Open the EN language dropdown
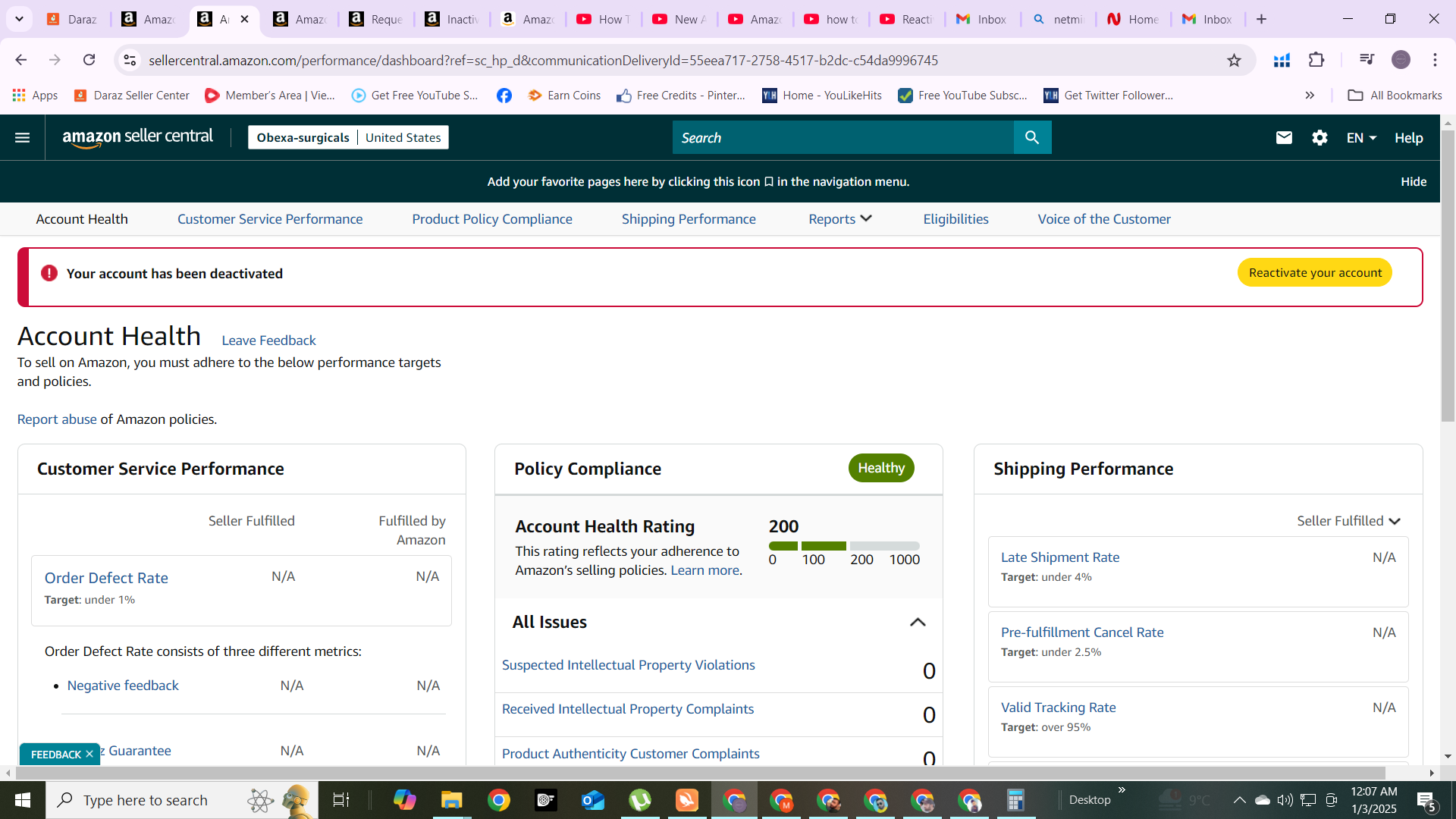Image resolution: width=1456 pixels, height=819 pixels. [x=1361, y=138]
